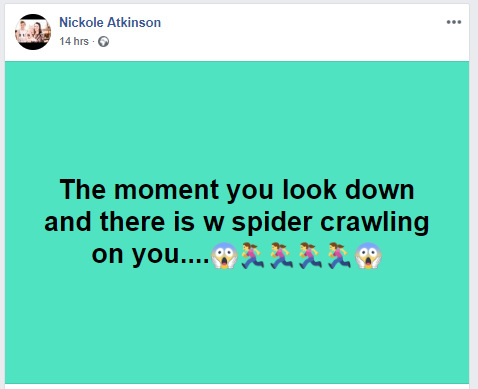478x389 pixels.
Task: Click the word 'The' starting the post
Action: point(83,189)
